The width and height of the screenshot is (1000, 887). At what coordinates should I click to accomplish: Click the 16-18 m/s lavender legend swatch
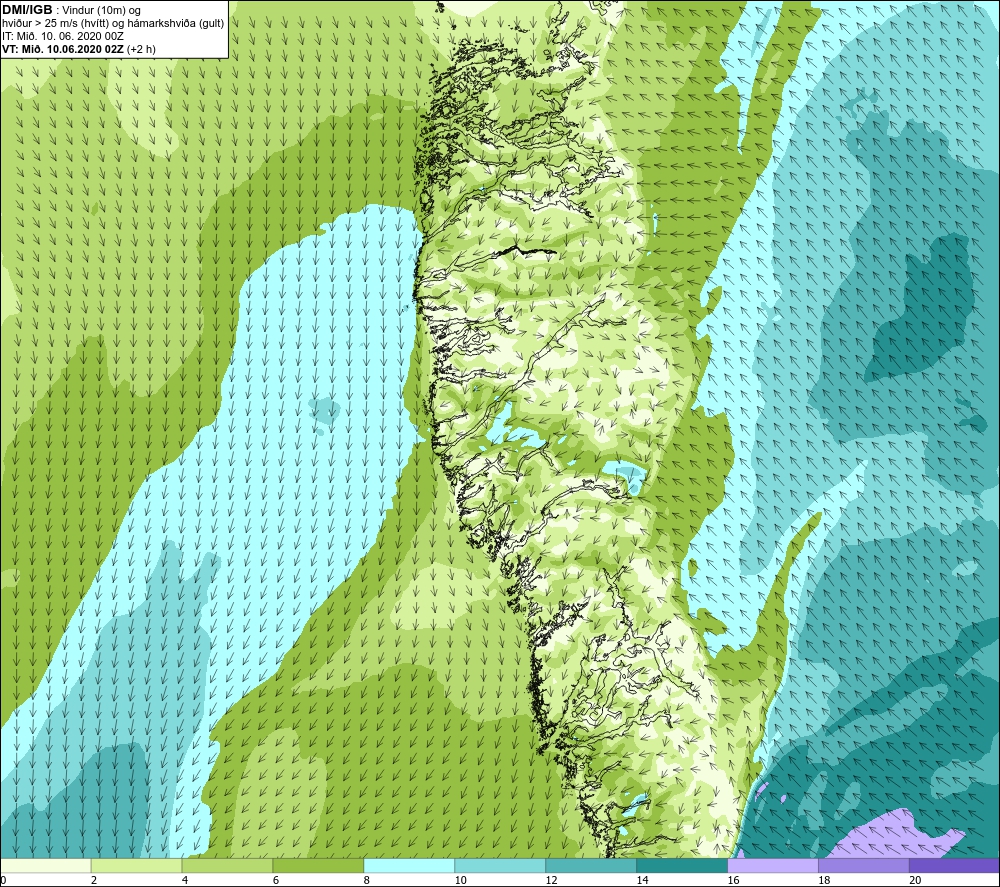(x=773, y=865)
